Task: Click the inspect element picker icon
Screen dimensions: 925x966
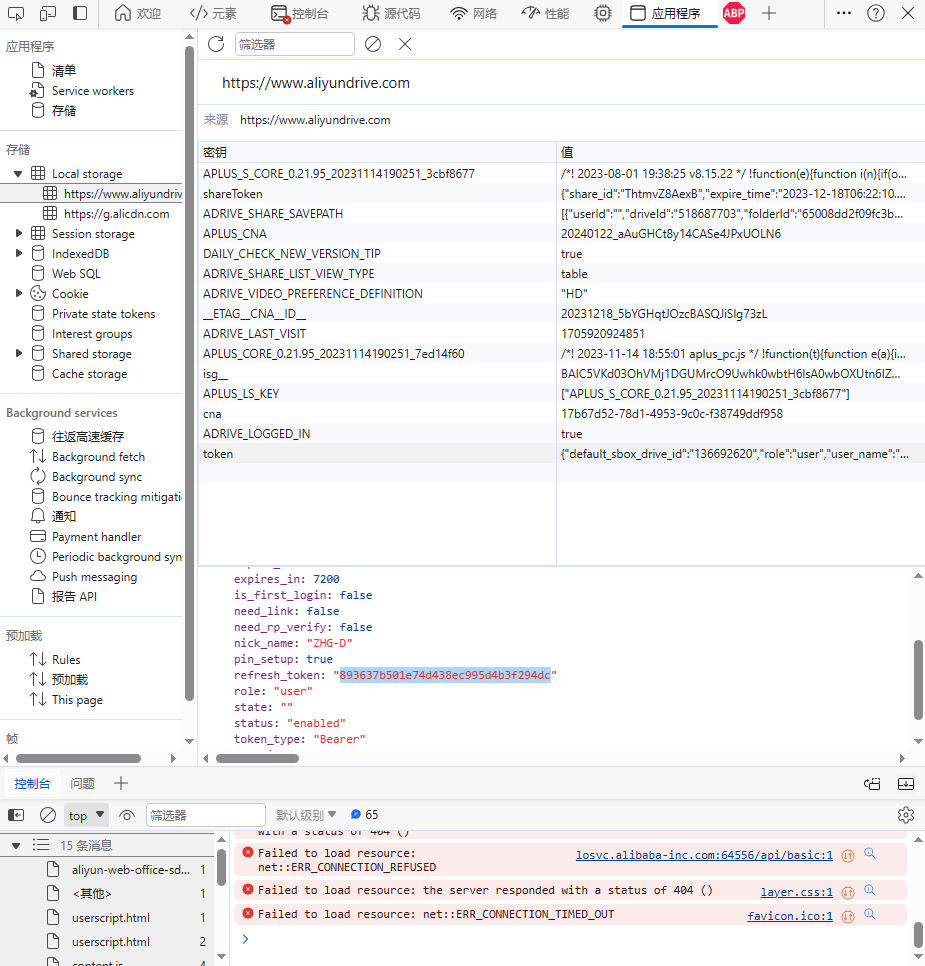Action: (16, 13)
